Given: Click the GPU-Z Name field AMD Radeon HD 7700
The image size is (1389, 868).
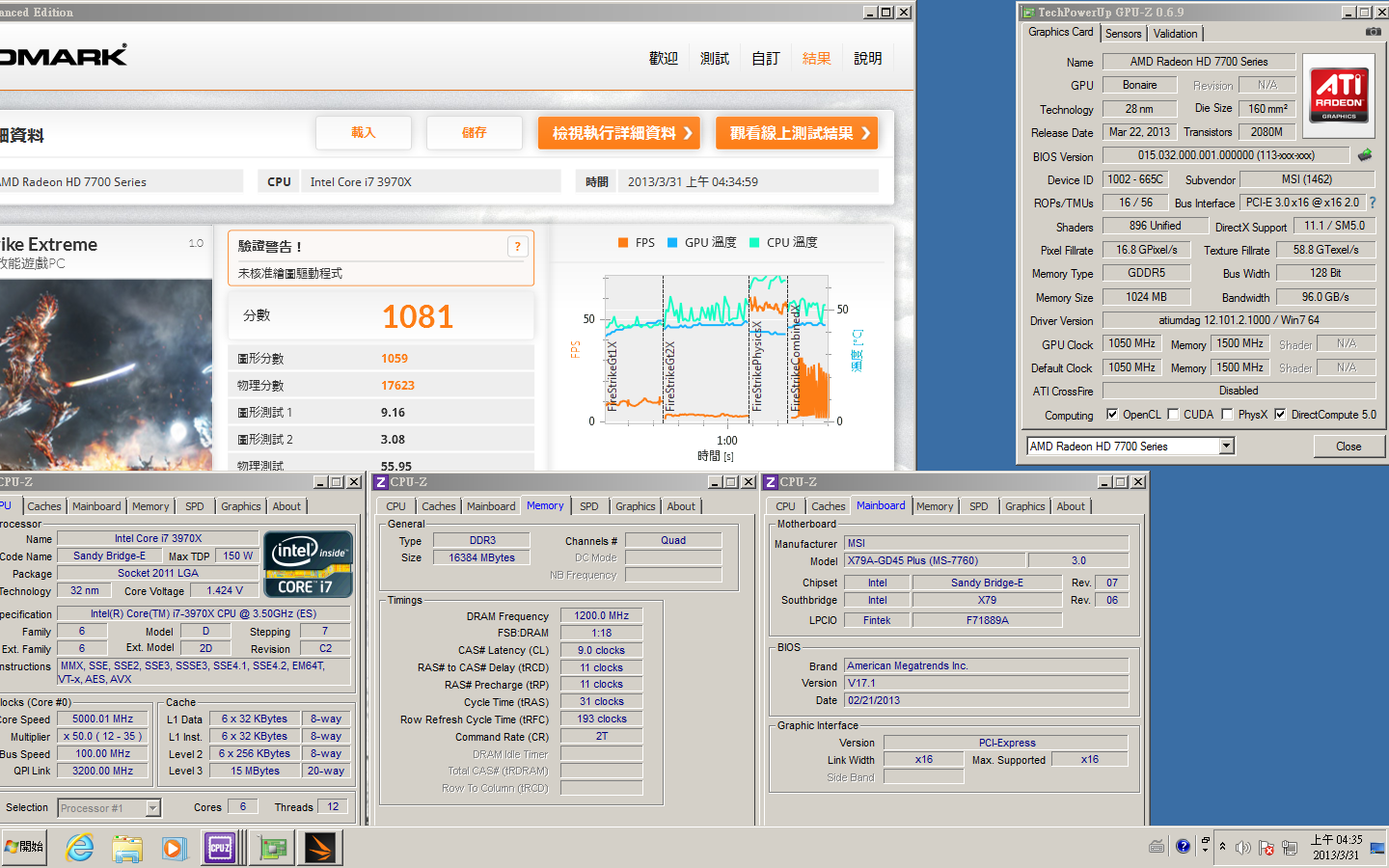Looking at the screenshot, I should (x=1199, y=62).
